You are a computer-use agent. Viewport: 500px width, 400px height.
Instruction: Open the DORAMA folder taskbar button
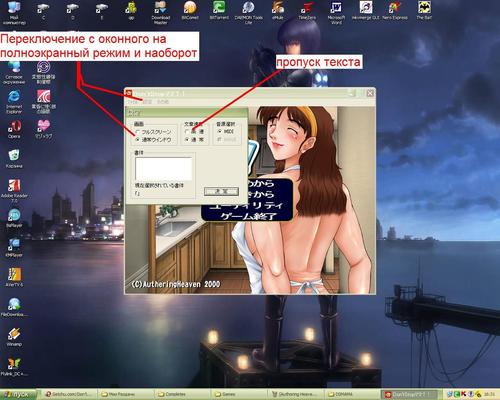pos(351,394)
